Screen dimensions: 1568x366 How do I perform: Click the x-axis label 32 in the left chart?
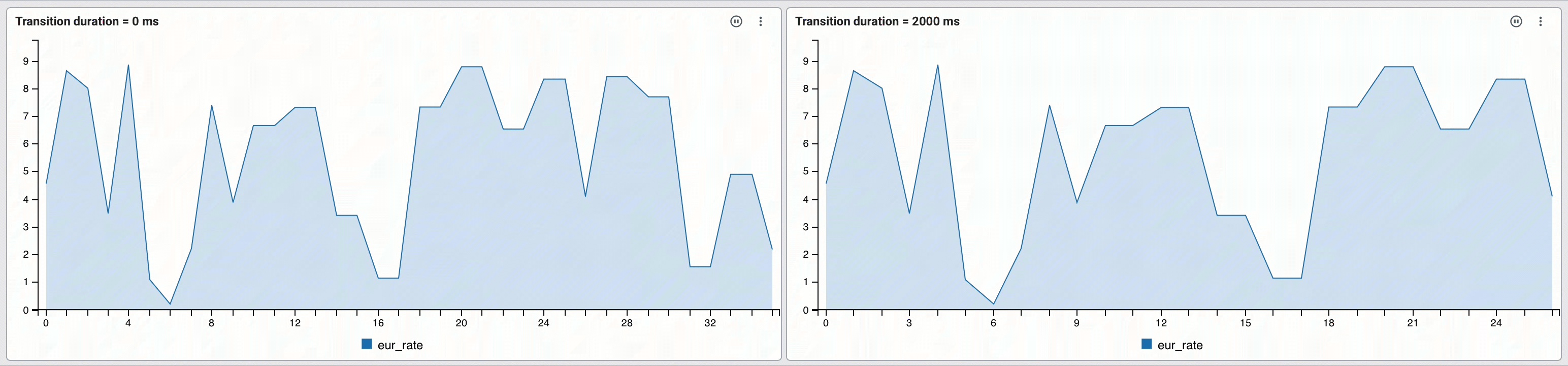tap(710, 323)
